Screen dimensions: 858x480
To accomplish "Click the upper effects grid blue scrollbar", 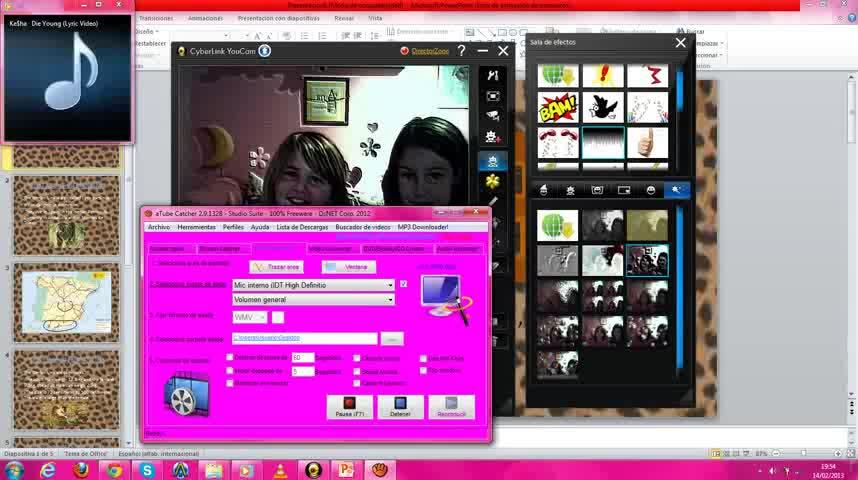I will click(x=680, y=90).
